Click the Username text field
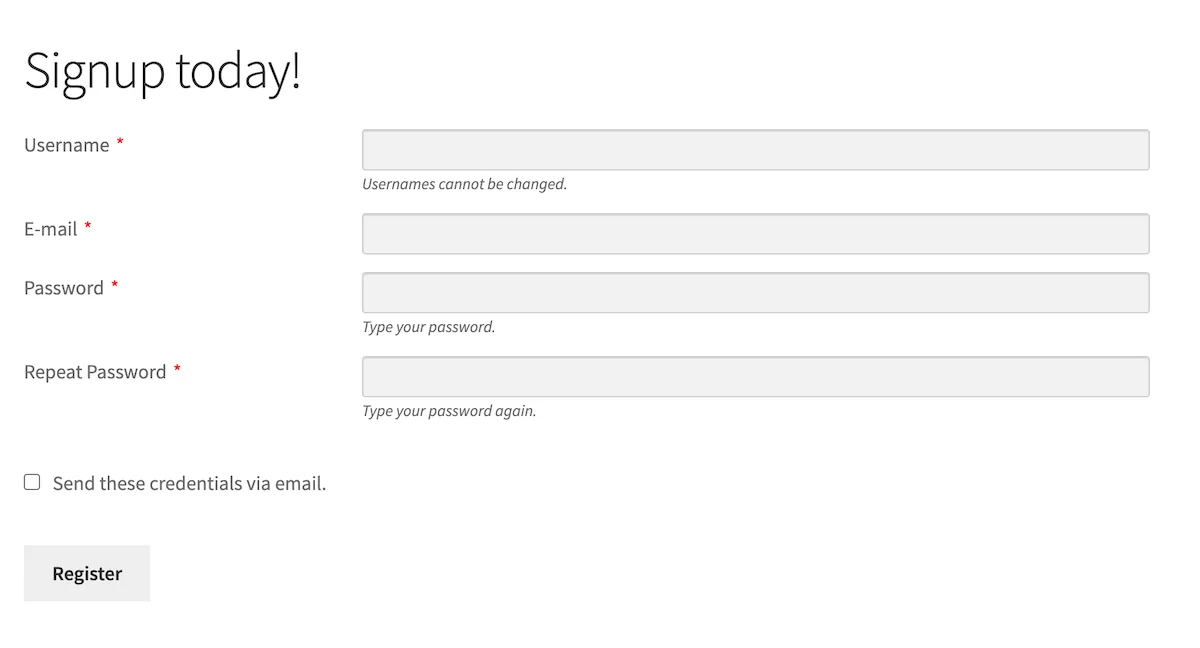Viewport: 1200px width, 648px height. point(755,150)
